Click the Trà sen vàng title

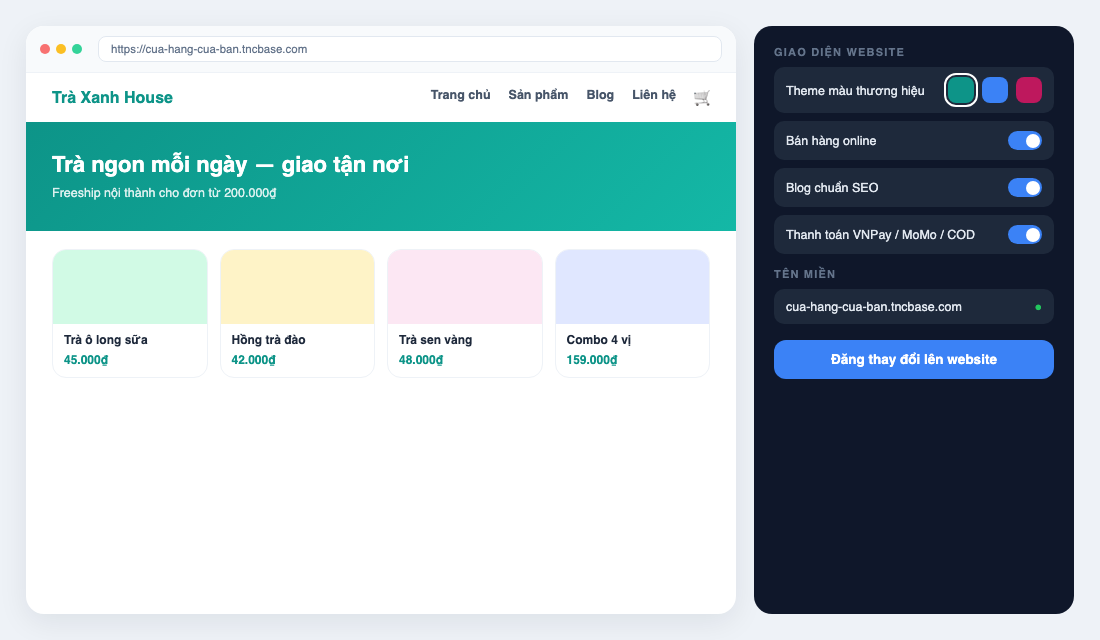[x=435, y=340]
